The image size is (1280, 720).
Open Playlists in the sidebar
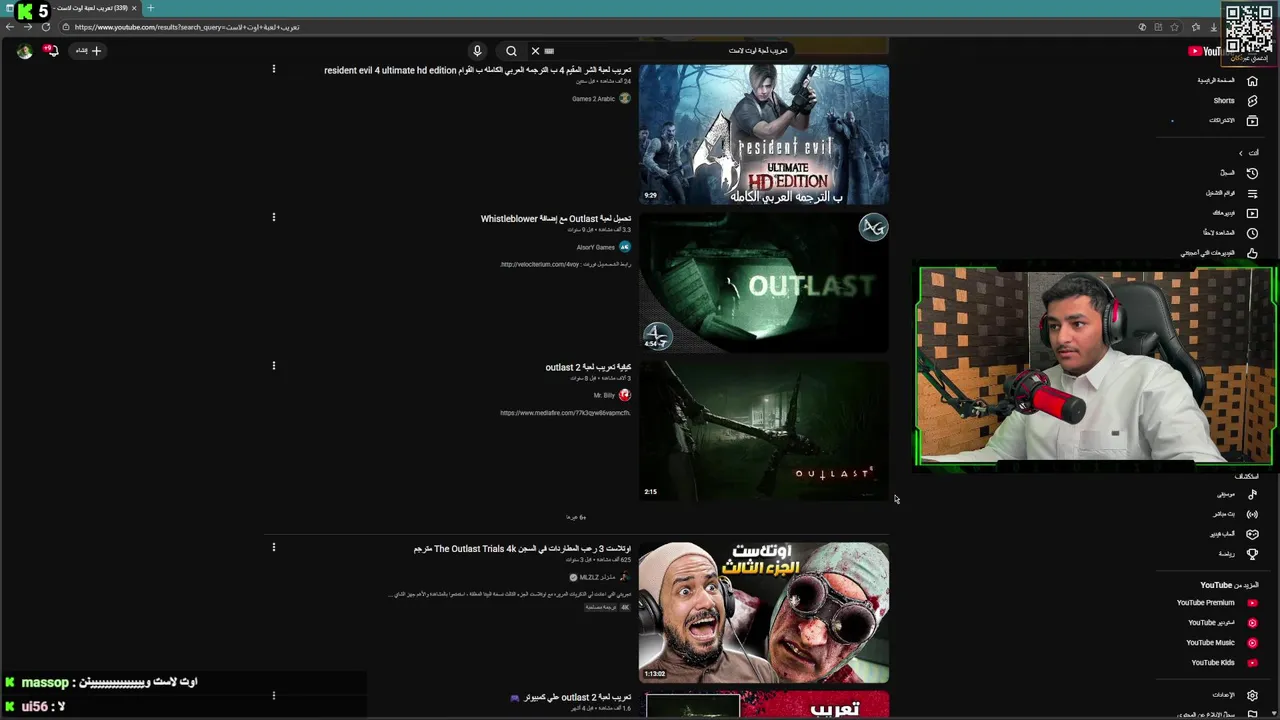point(1230,193)
